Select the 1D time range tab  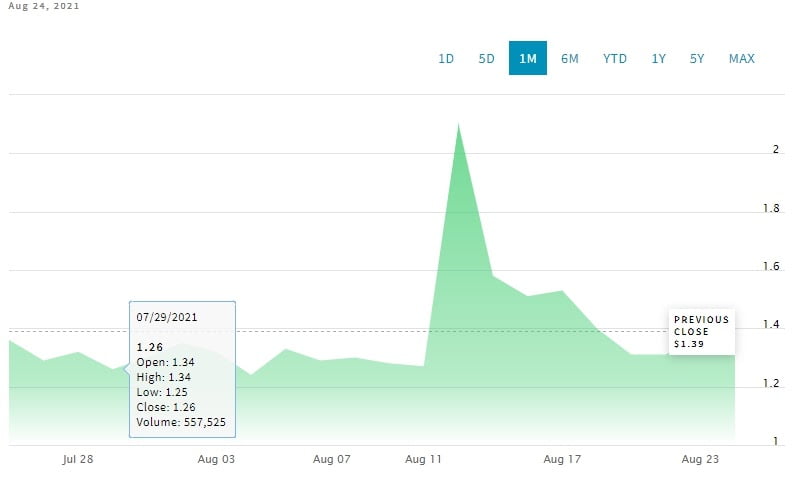coord(446,58)
